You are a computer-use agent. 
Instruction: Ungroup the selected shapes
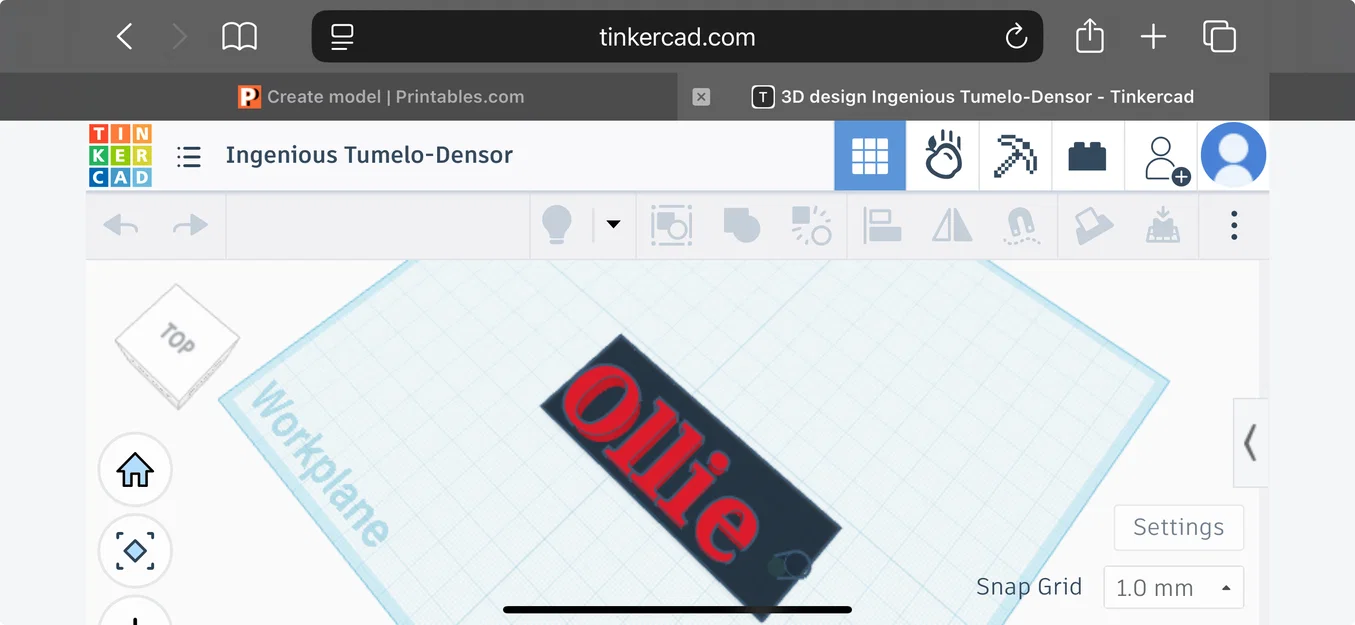(811, 226)
